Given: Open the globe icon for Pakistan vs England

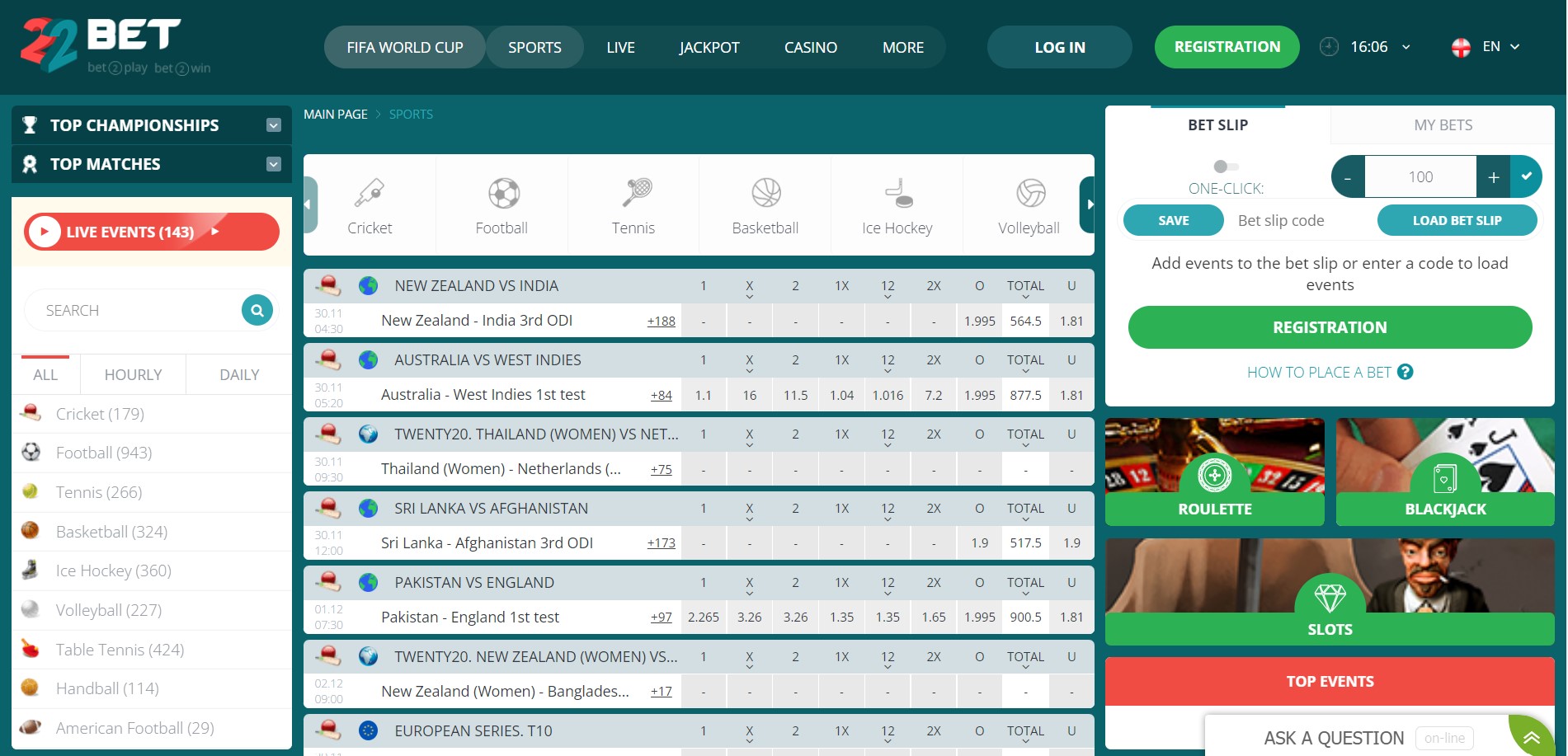Looking at the screenshot, I should pyautogui.click(x=369, y=583).
